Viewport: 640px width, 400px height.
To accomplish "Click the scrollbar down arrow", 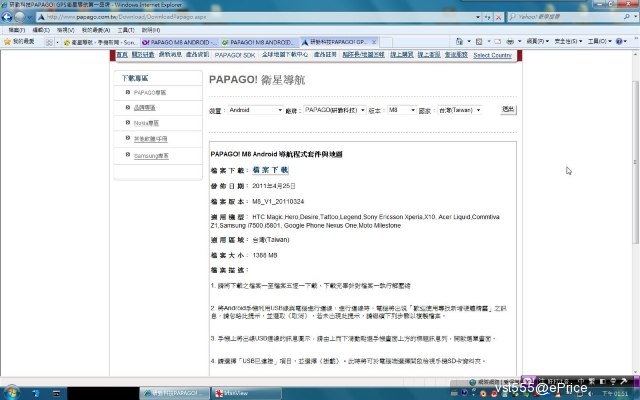I will coord(636,371).
